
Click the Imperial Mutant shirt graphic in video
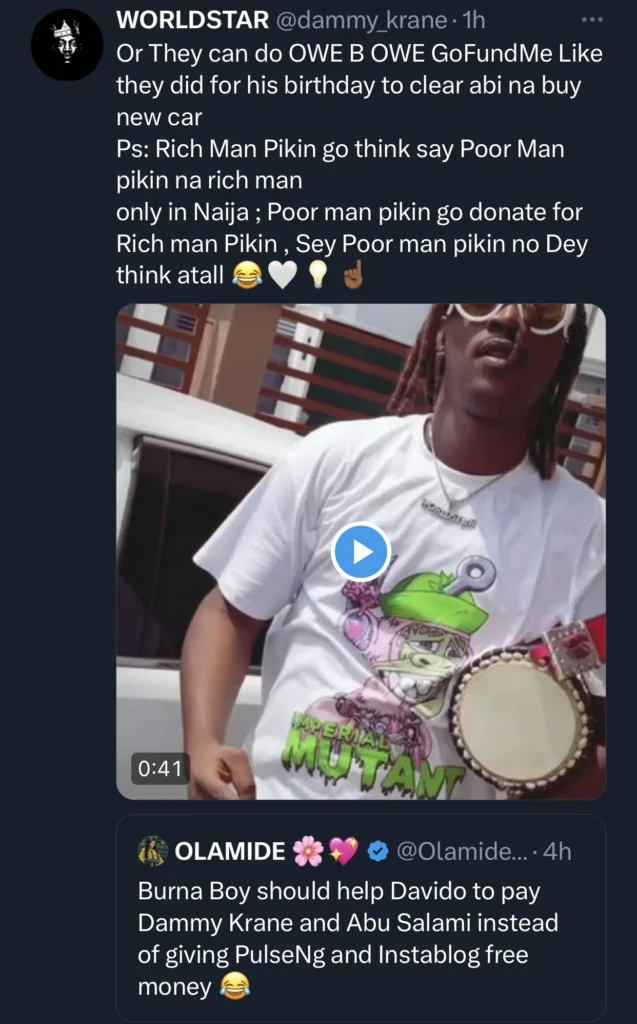[x=400, y=680]
